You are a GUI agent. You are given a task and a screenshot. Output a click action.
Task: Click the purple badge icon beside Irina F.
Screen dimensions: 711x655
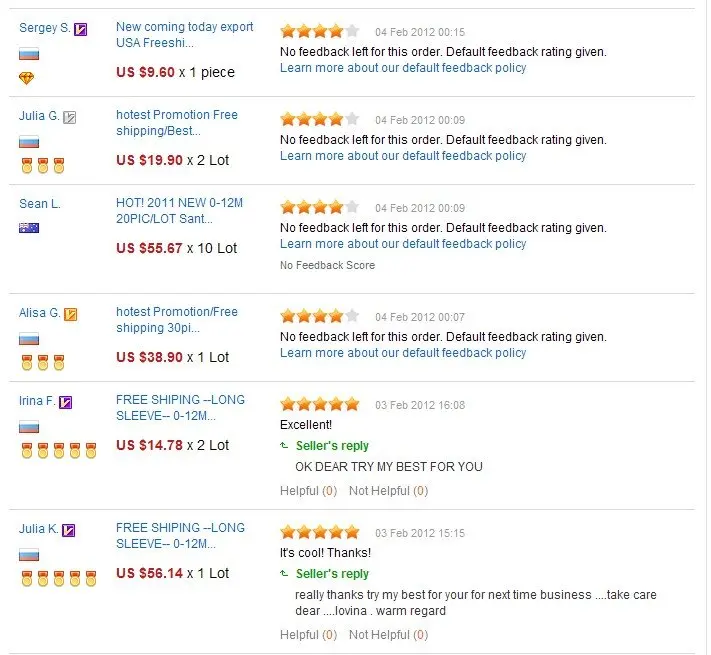[66, 402]
